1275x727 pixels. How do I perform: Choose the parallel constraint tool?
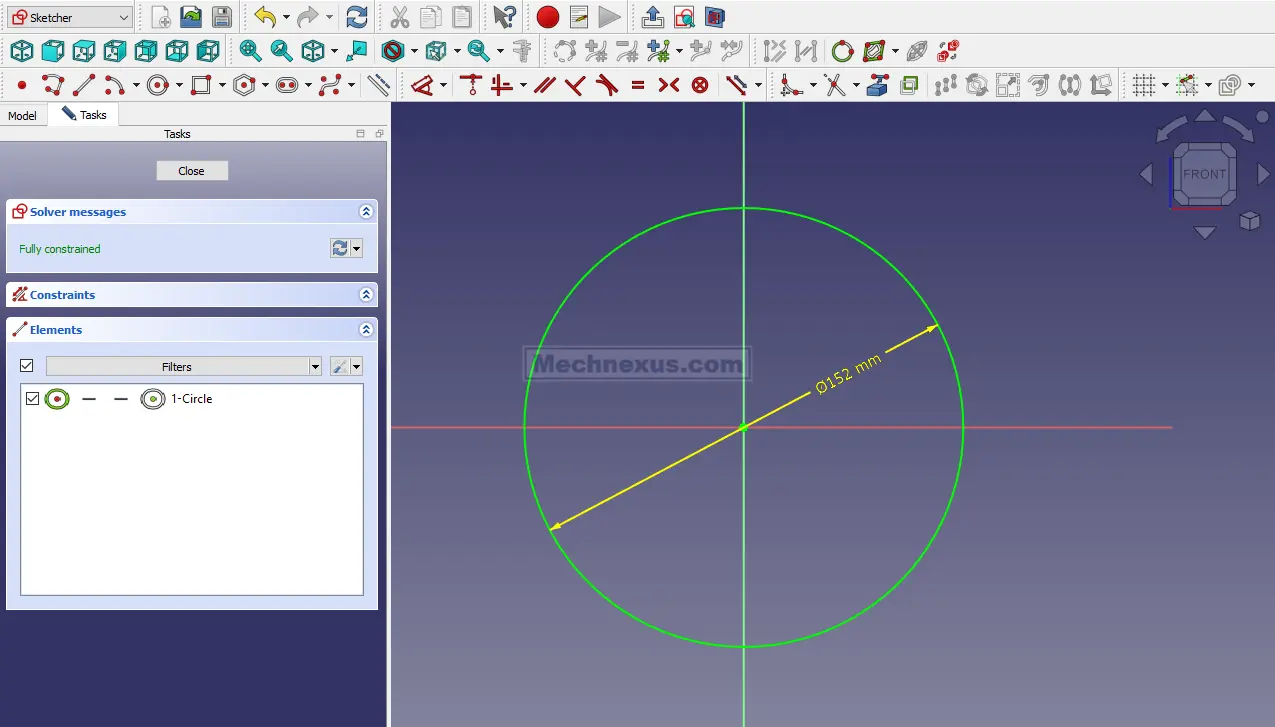pos(544,86)
